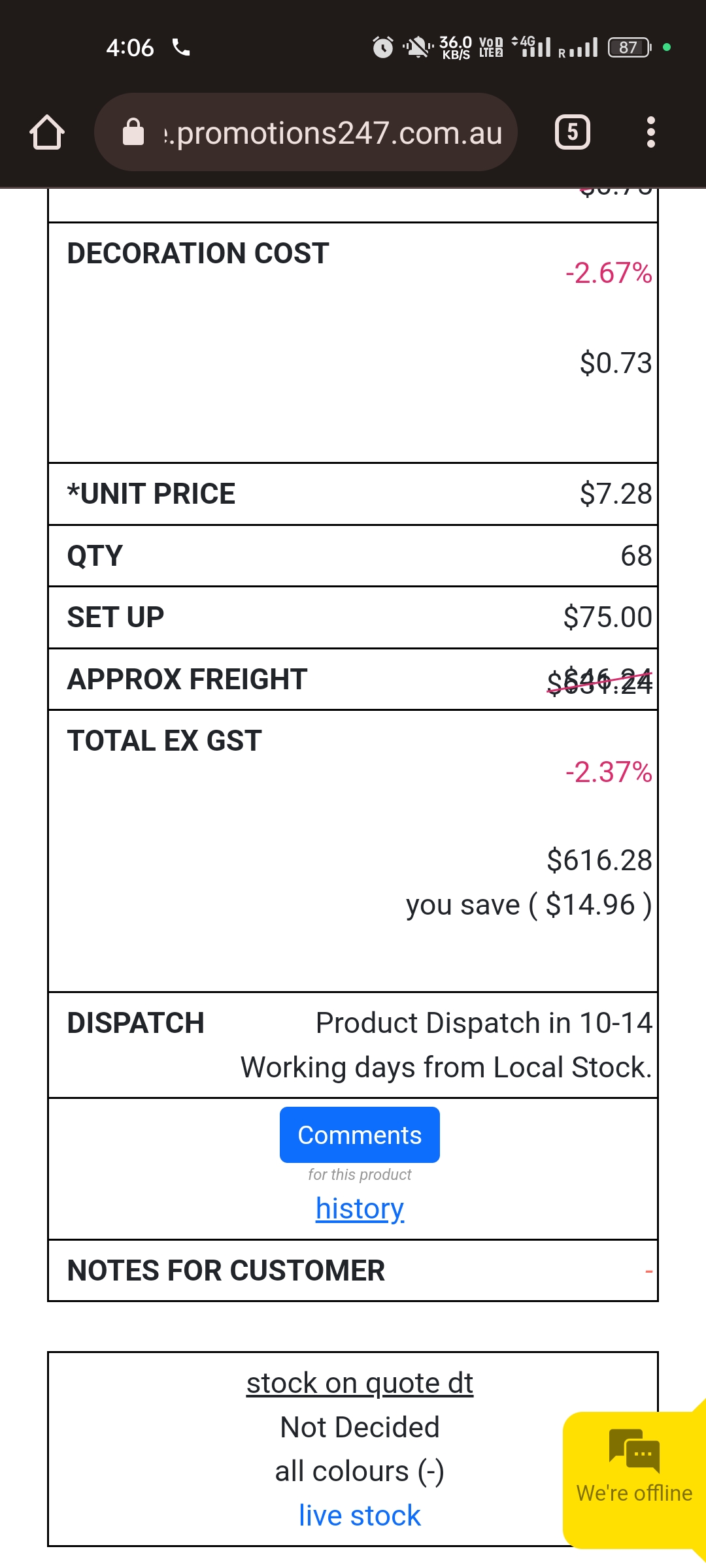Tap the total ex GST $616.28 amount
706x1568 pixels.
(599, 860)
